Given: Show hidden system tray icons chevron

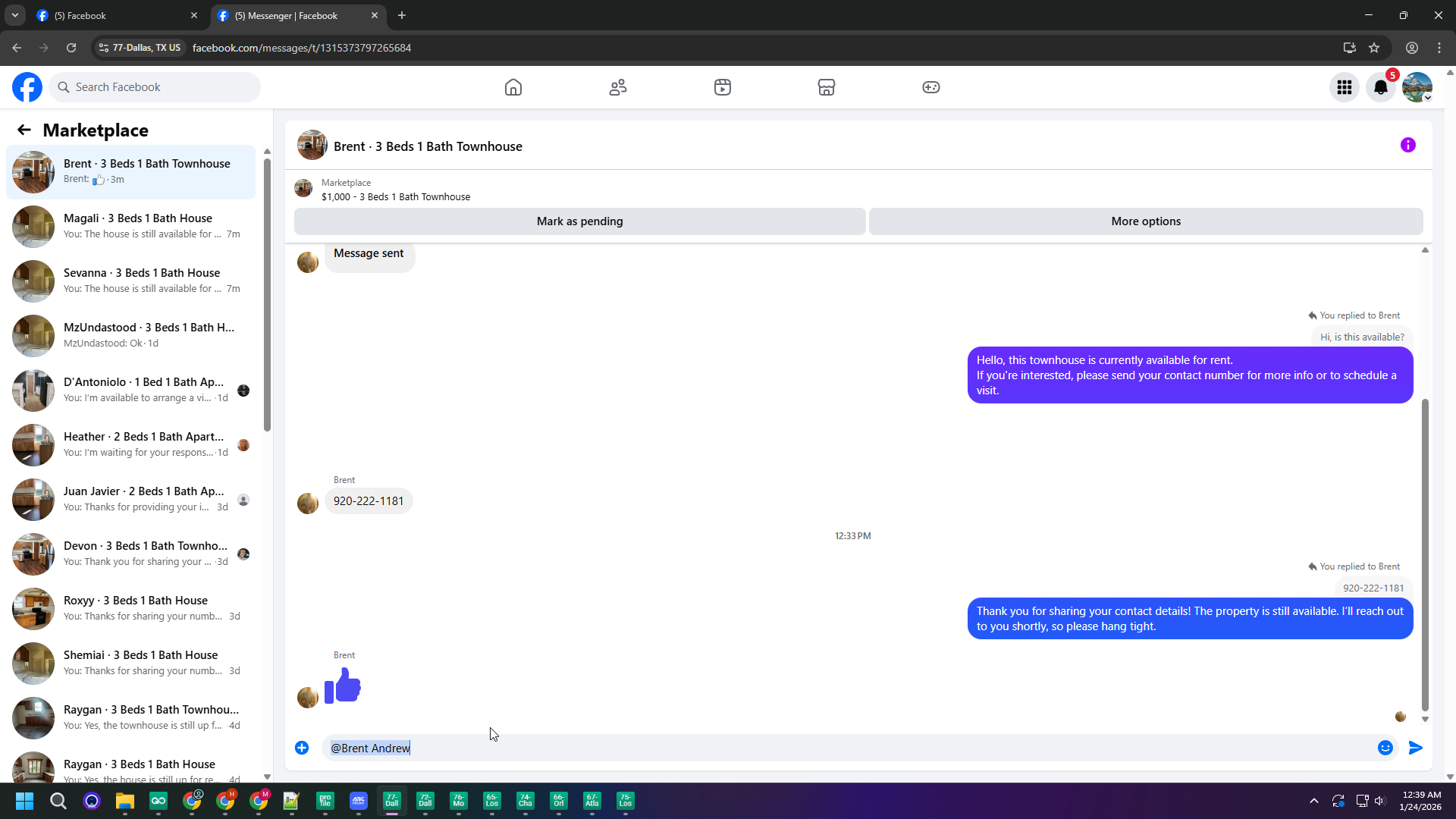Looking at the screenshot, I should (x=1314, y=801).
